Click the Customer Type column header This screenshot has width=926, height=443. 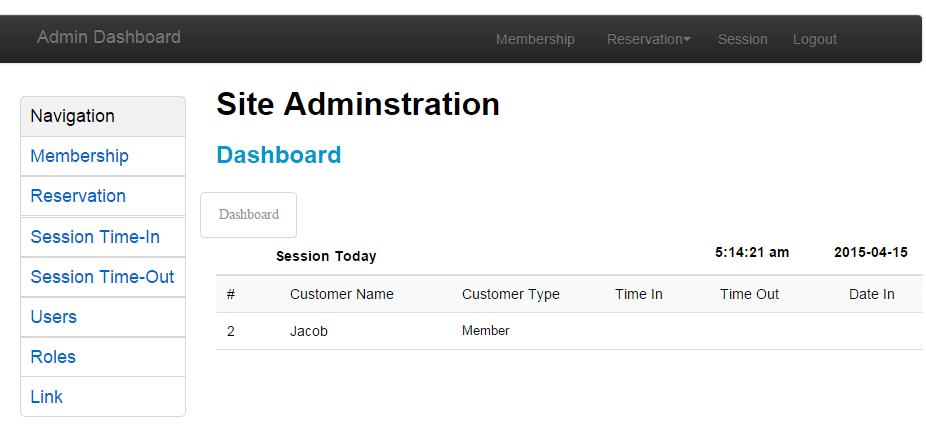(510, 294)
